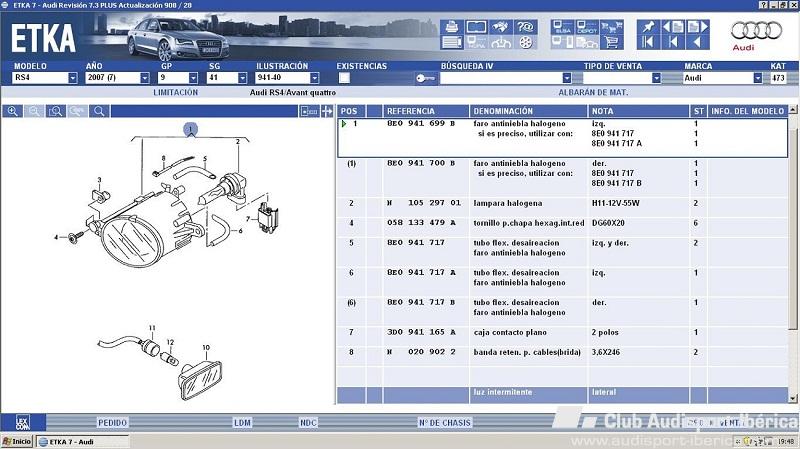Click the multiple shopping carts icon

(x=611, y=27)
